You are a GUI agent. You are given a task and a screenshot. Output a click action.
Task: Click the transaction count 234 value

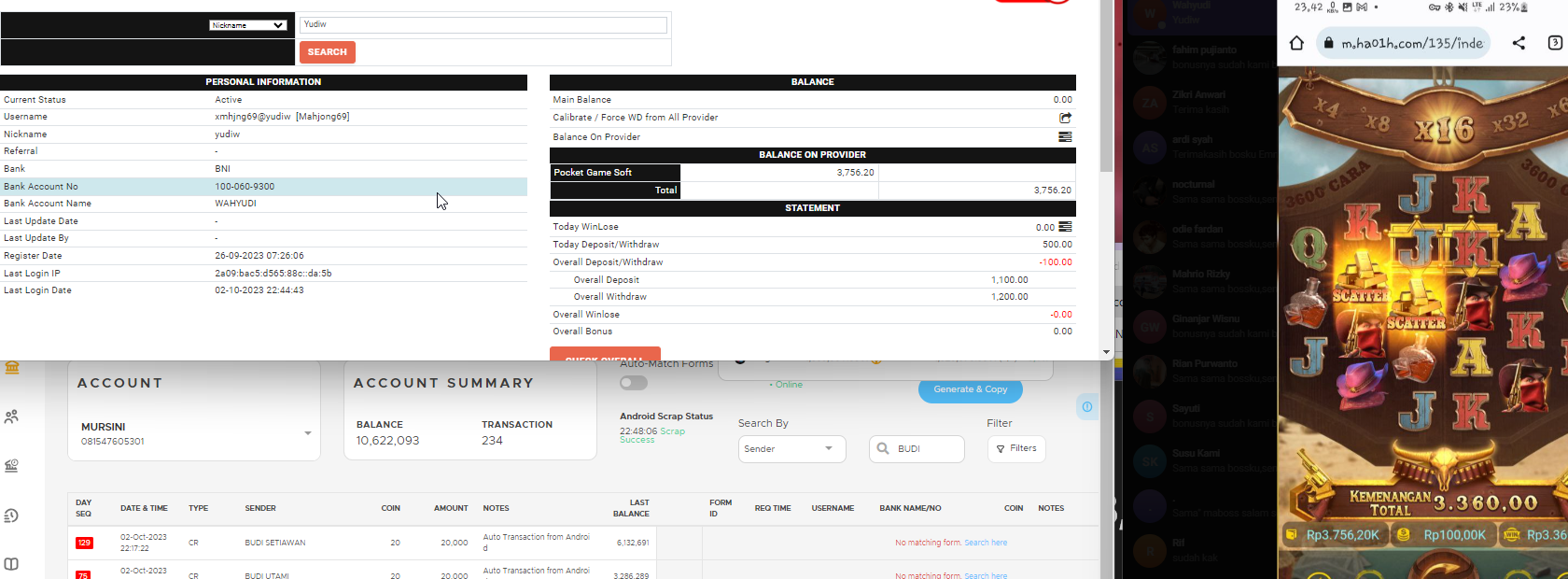click(x=492, y=441)
